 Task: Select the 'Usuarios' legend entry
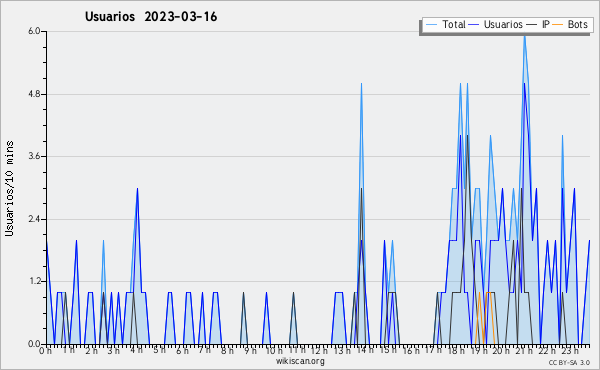(496, 25)
